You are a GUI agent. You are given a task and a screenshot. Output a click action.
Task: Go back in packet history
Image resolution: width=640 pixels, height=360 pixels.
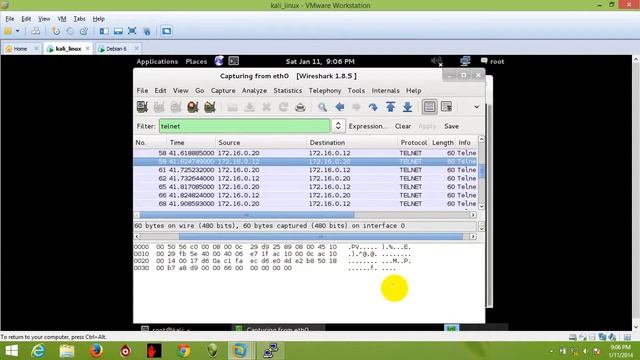tap(340, 107)
